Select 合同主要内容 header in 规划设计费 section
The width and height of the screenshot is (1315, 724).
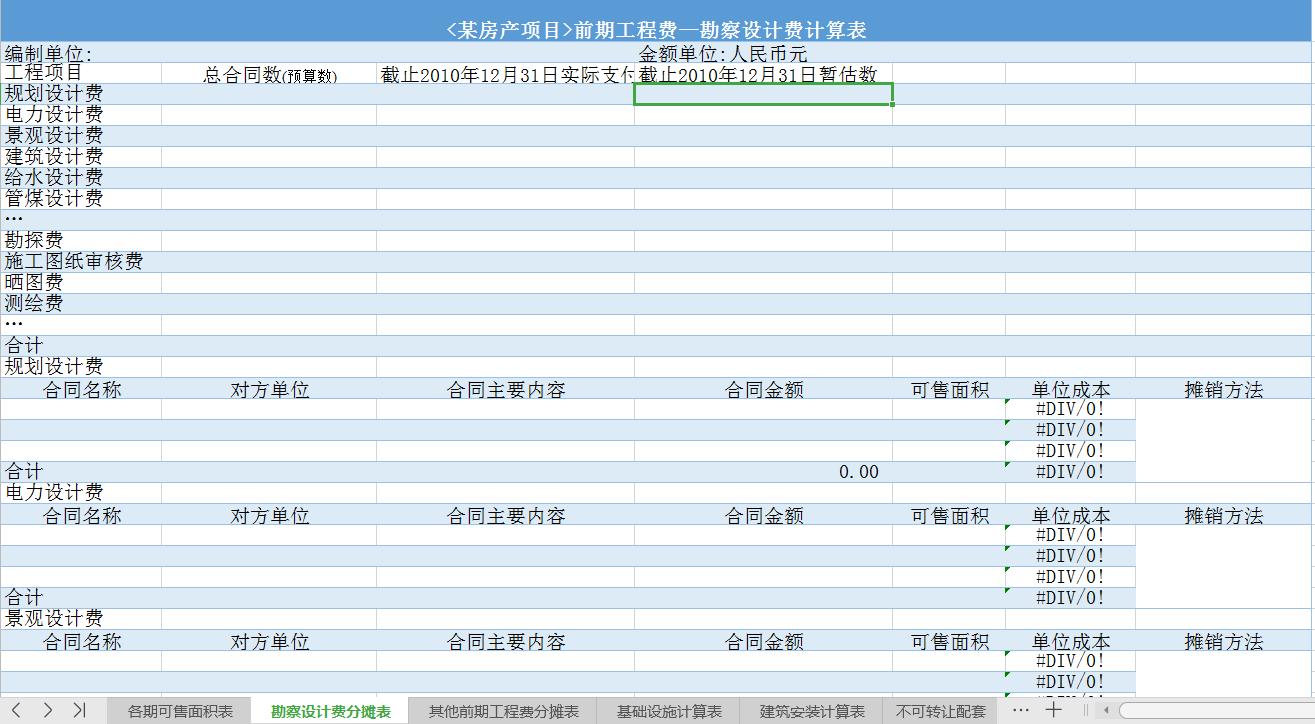tap(505, 389)
